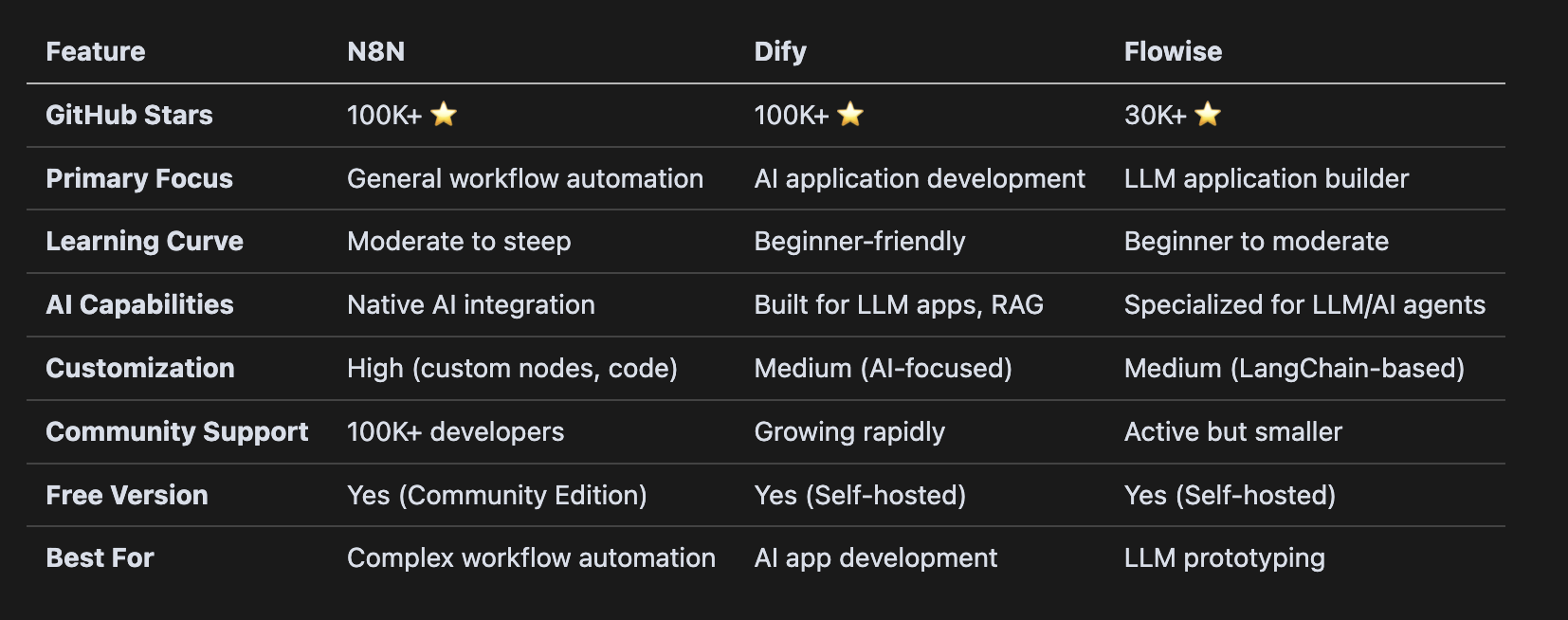Click the "Free Version" row label
This screenshot has height=620, width=1568.
[127, 495]
